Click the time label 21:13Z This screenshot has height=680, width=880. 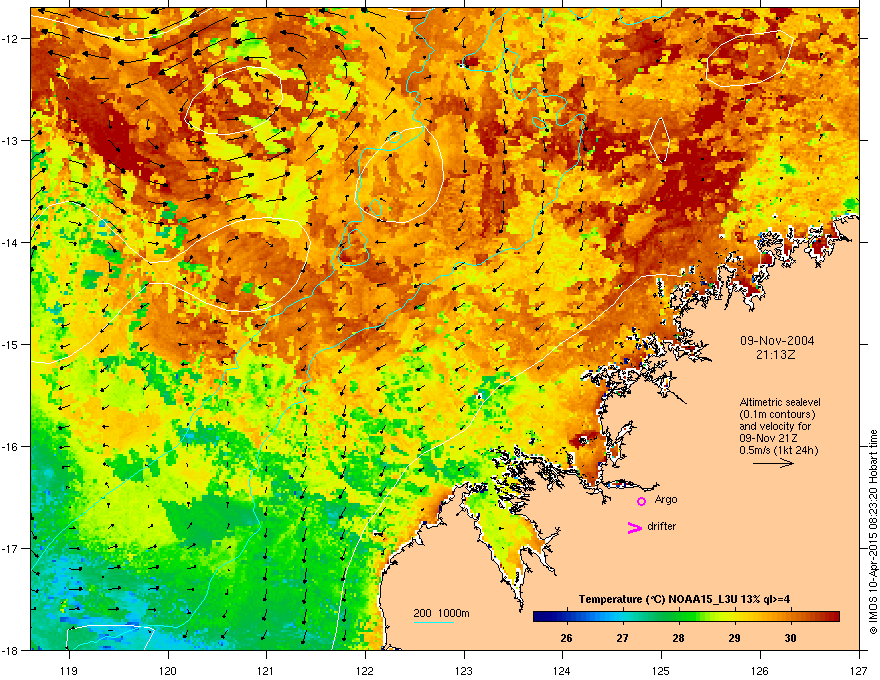pos(776,355)
